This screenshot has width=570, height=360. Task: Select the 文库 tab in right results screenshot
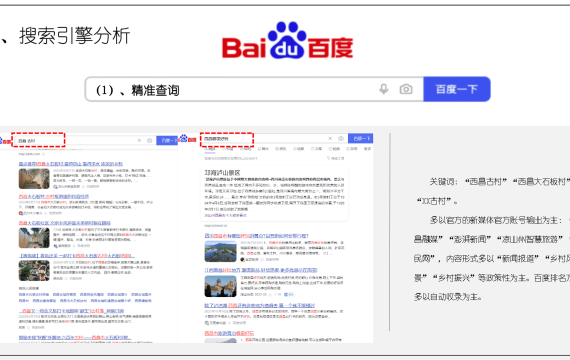coord(317,149)
